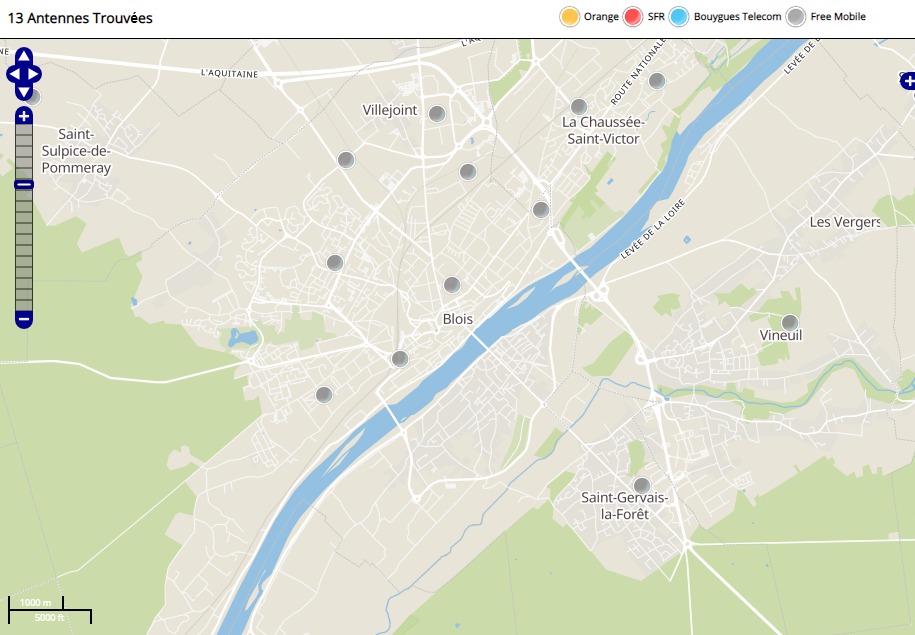Click the La Chaussée-Saint-Victor label
This screenshot has height=635, width=915.
pyautogui.click(x=603, y=131)
